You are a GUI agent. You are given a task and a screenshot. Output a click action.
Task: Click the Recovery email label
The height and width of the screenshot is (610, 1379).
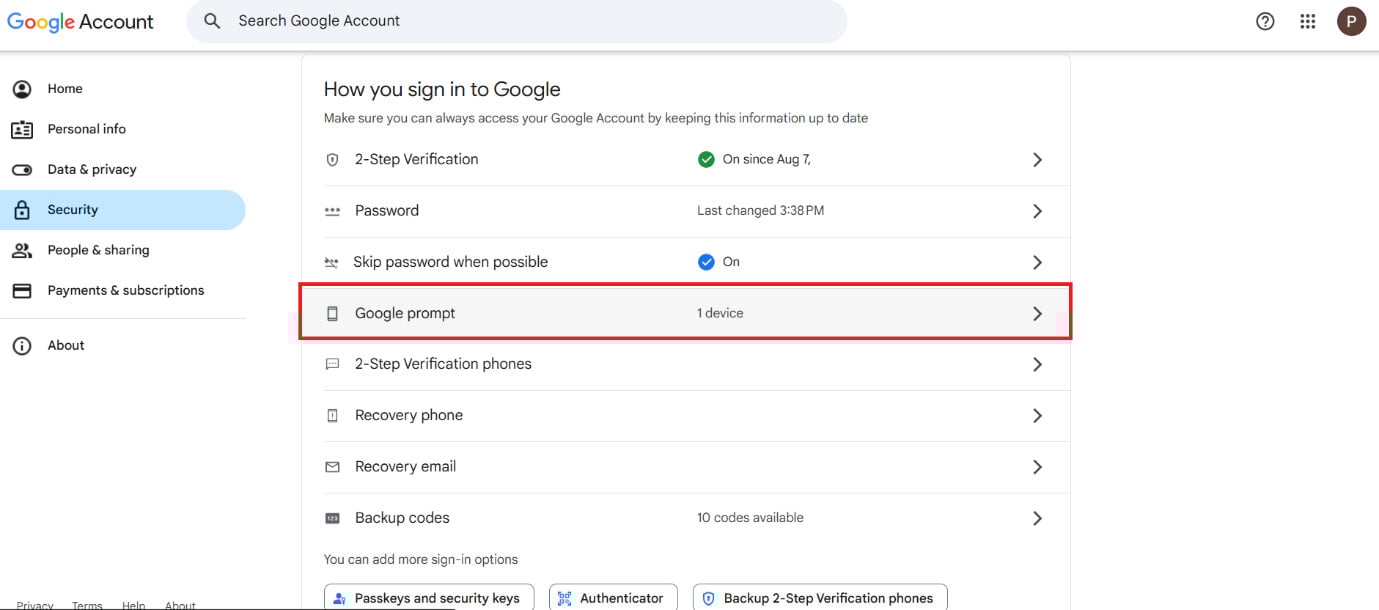pos(405,466)
